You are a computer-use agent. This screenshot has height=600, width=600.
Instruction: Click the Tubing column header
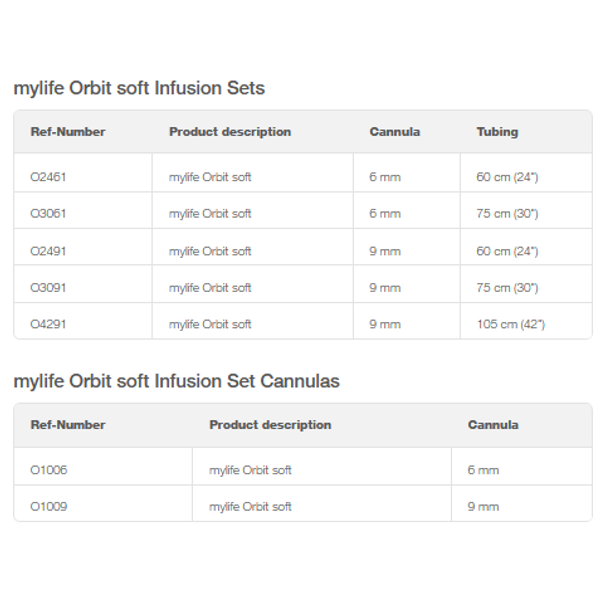coord(497,132)
